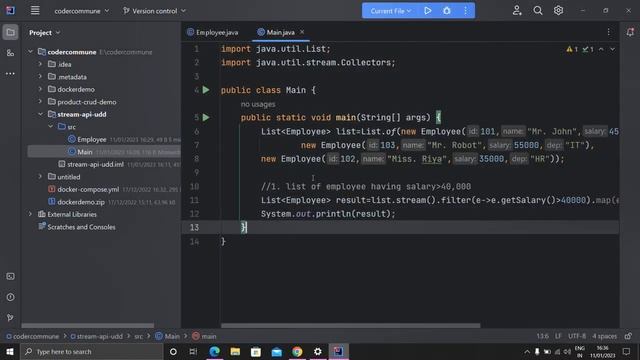
Task: Open the codercommune project dropdown
Action: [82, 11]
